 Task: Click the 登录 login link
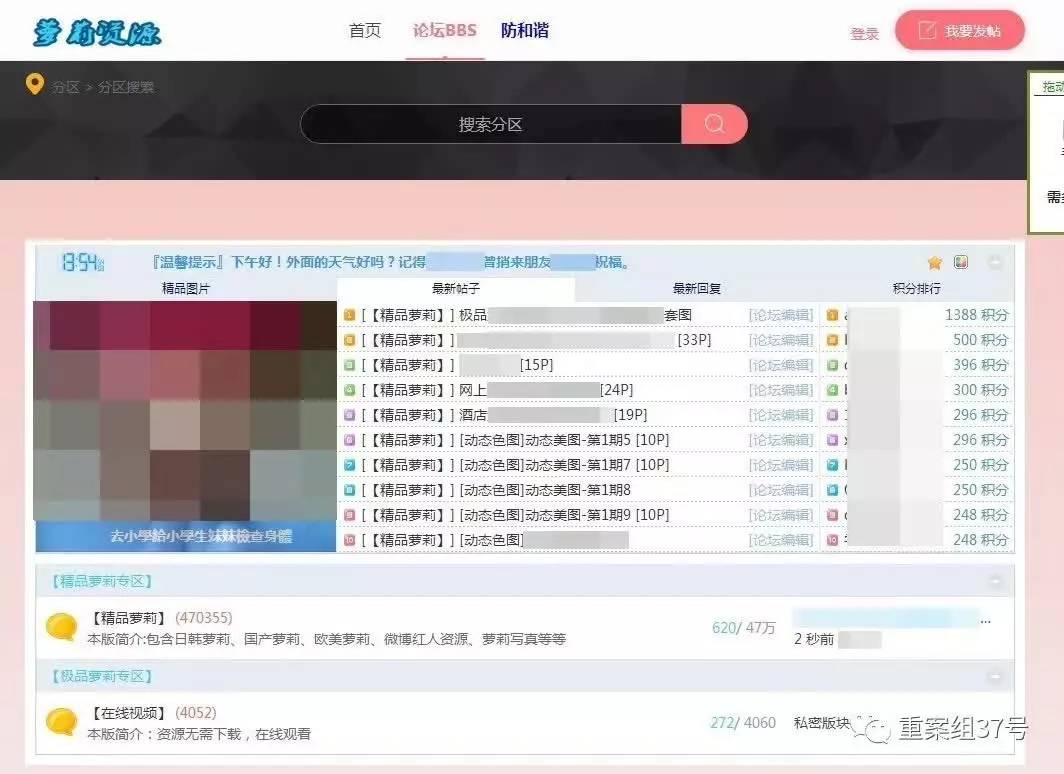click(x=863, y=31)
